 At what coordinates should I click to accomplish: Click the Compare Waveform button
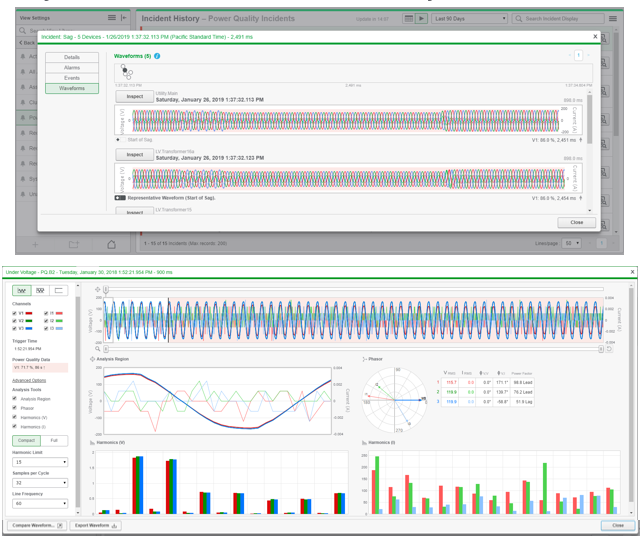click(x=37, y=525)
